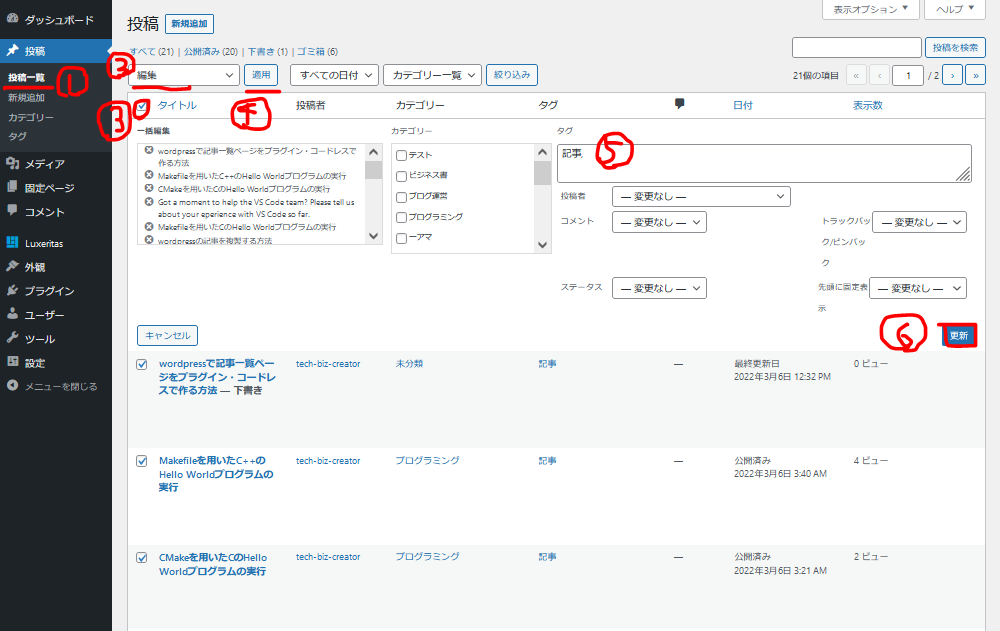Open the 表示オプション screen options tab
This screenshot has width=1000, height=631.
871,9
